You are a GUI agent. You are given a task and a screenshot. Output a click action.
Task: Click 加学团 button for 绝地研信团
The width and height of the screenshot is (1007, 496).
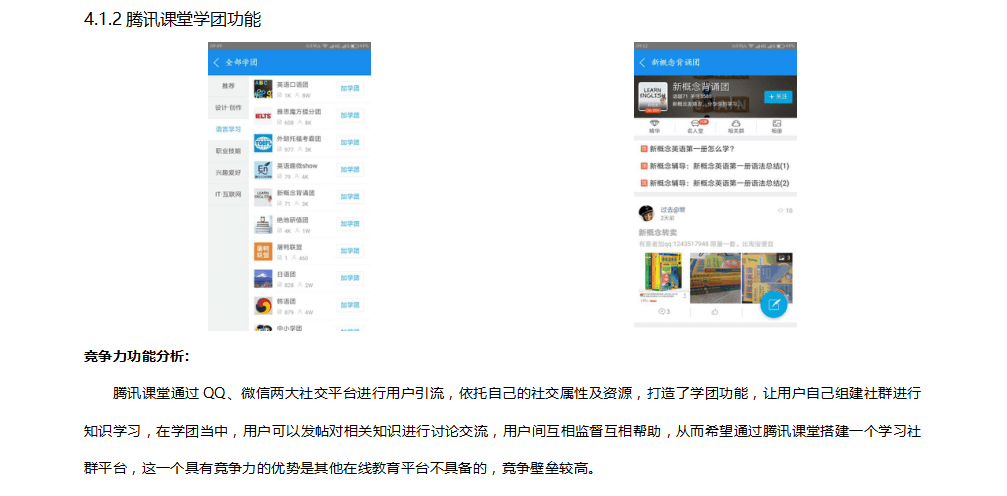pos(350,224)
